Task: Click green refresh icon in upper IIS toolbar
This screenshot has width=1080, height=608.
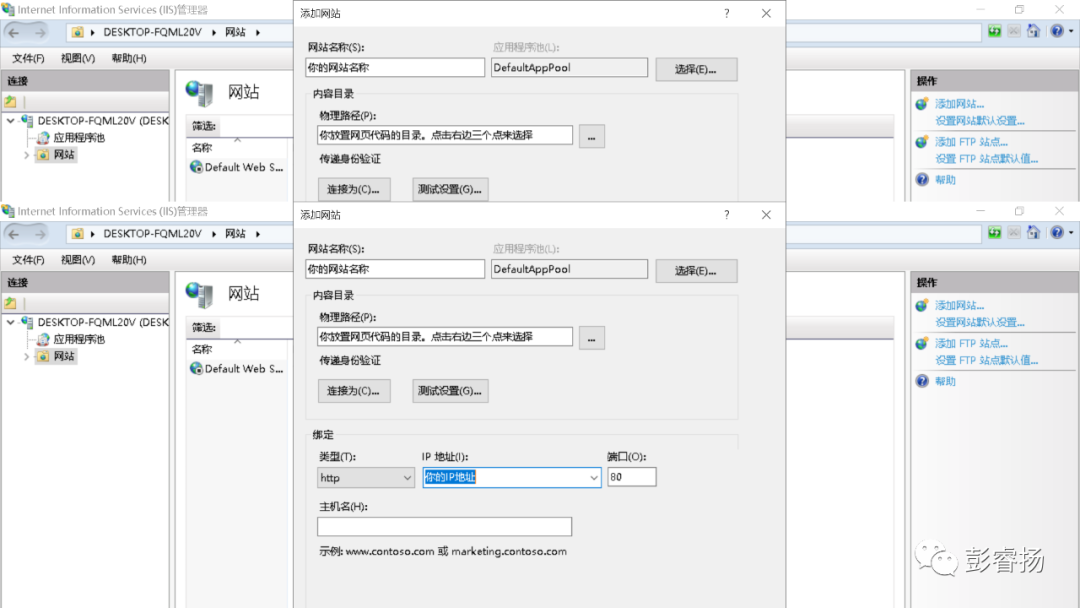Action: pyautogui.click(x=995, y=31)
